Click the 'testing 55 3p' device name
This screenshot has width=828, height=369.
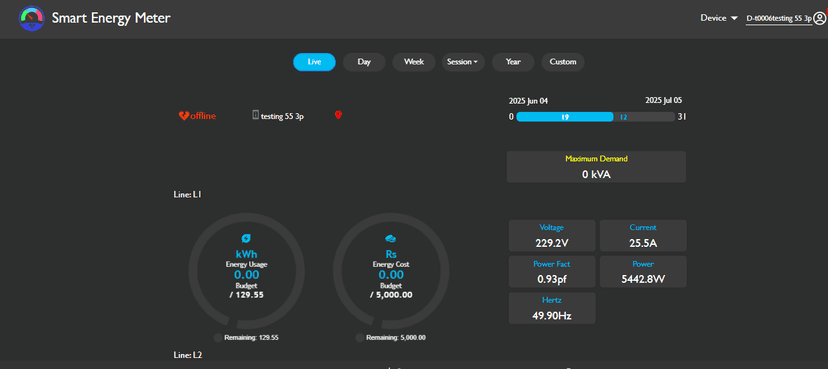pos(283,116)
